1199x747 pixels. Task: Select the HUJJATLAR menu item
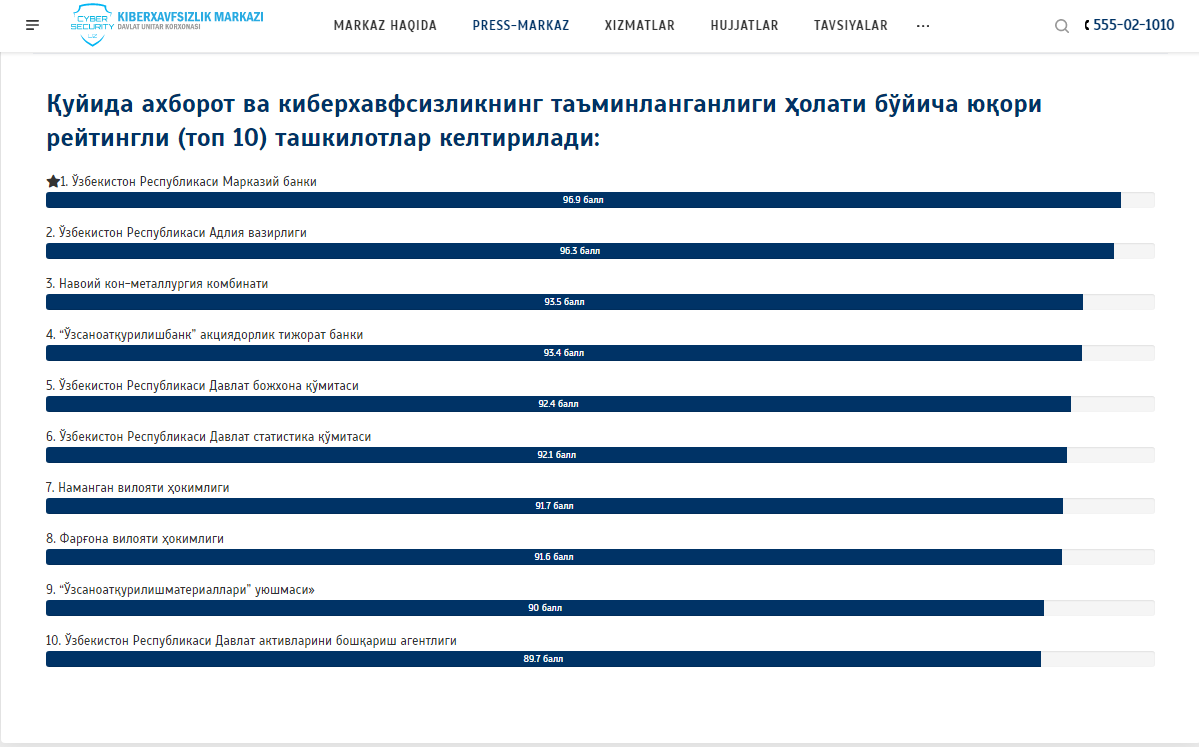coord(744,26)
